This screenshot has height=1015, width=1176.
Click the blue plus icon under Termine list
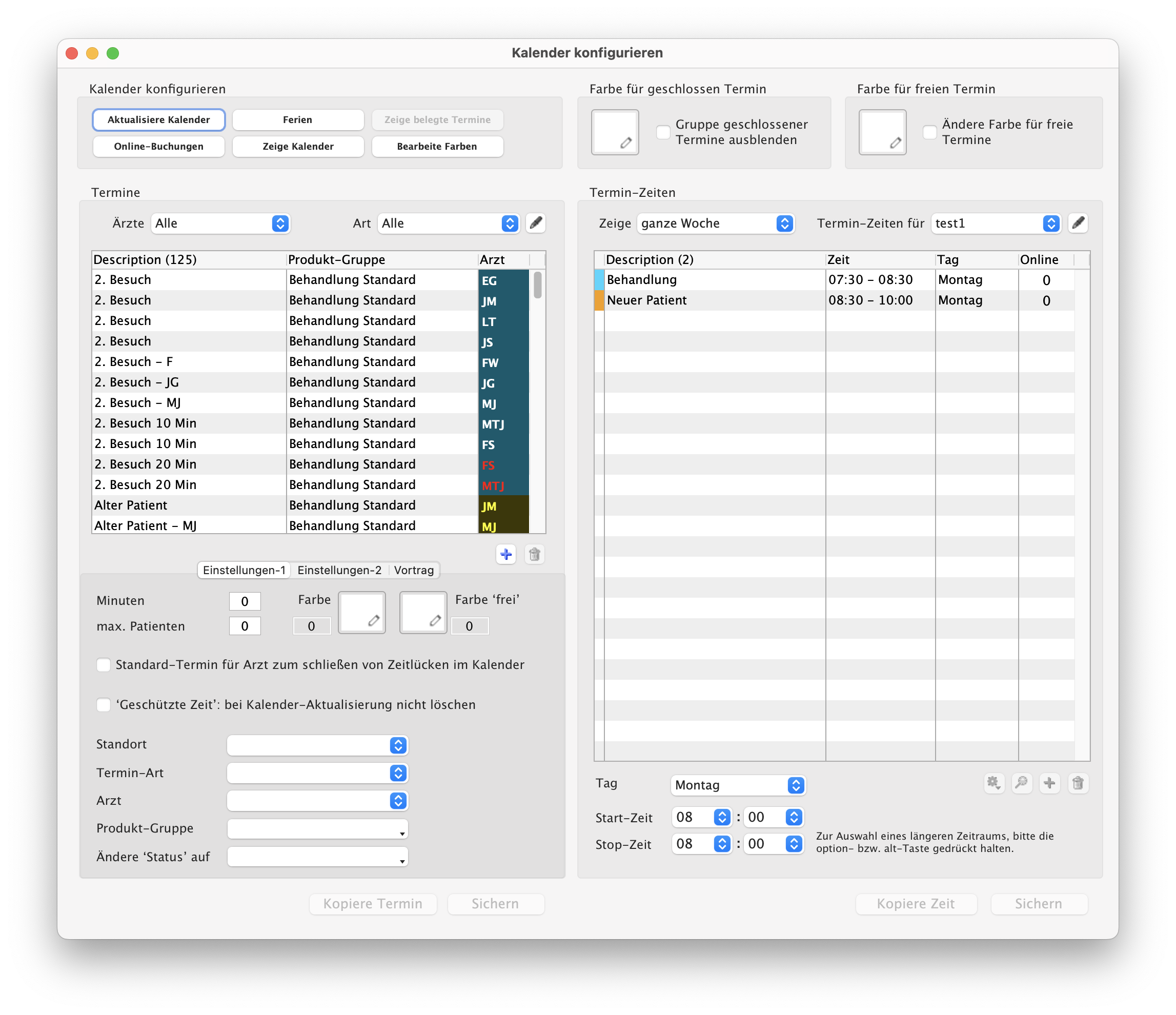[x=505, y=554]
